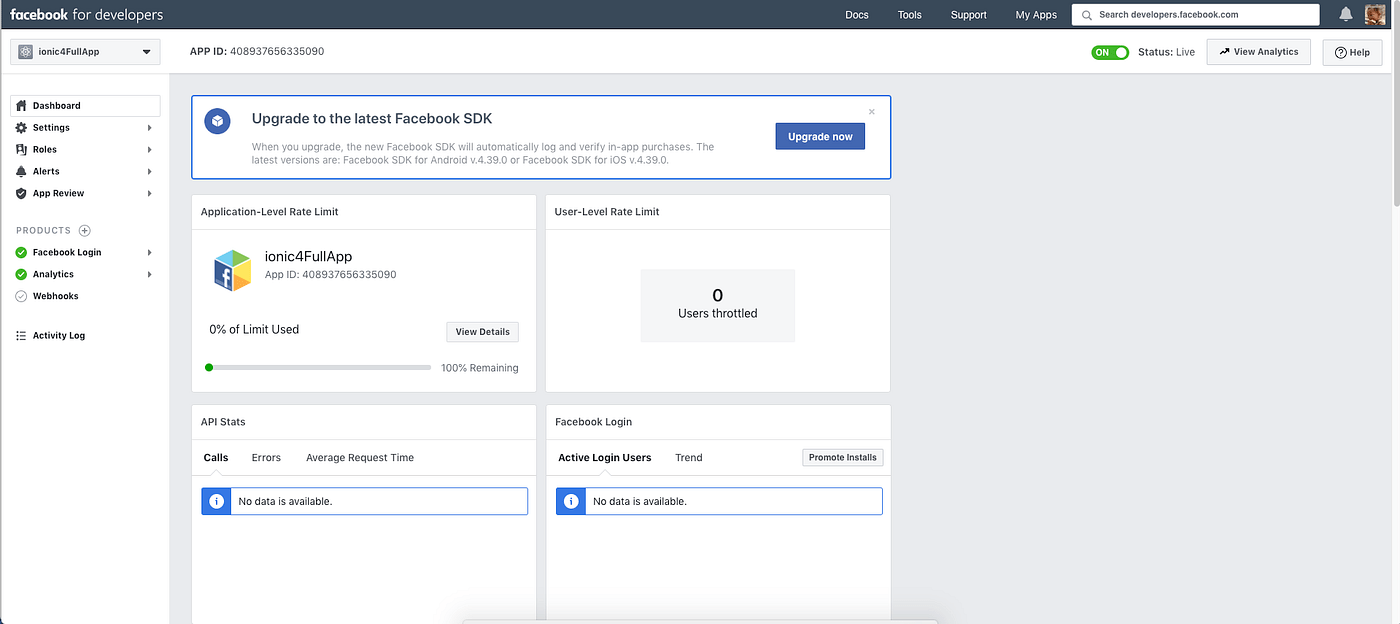1400x624 pixels.
Task: Expand the Alerts submenu arrow
Action: 150,171
